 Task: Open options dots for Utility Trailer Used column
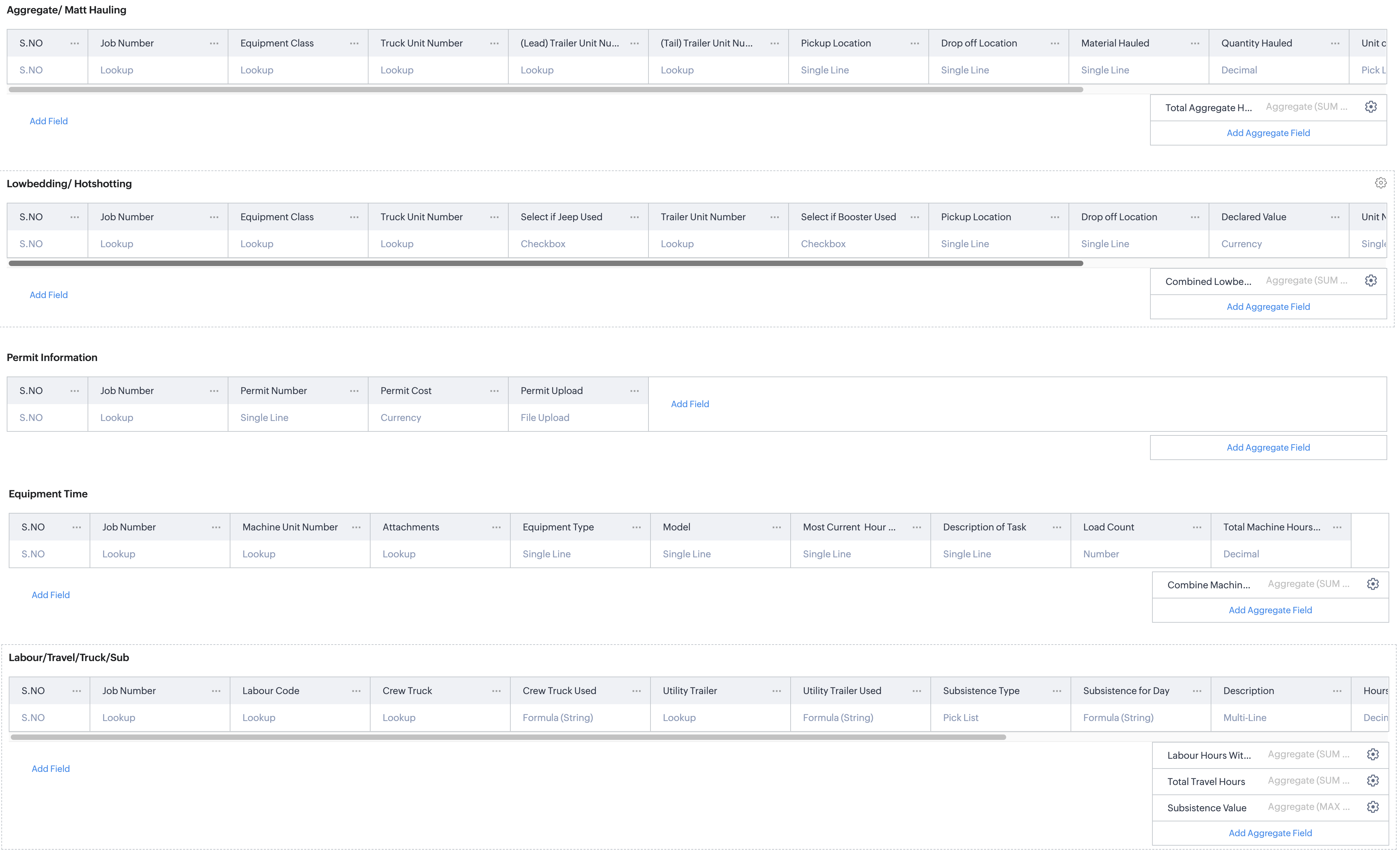917,691
